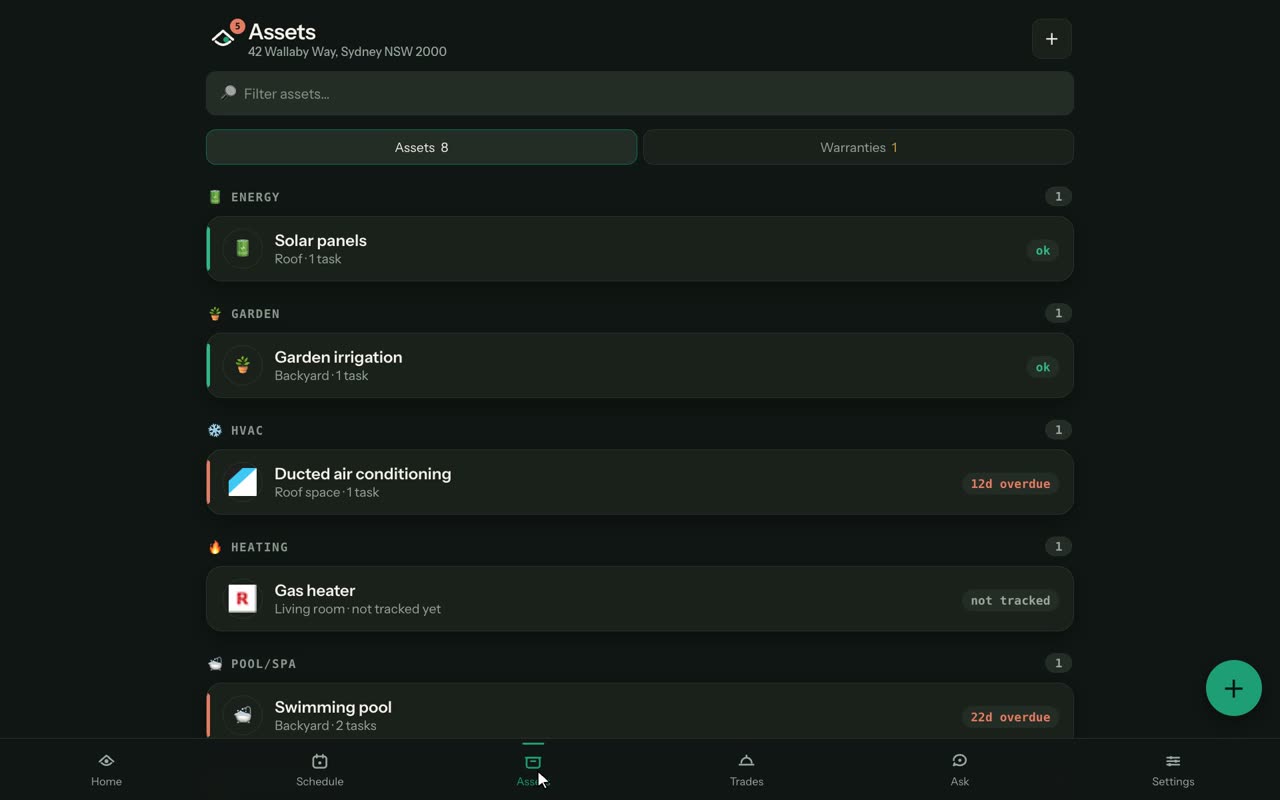Click "Living room · not tracked yet" subtitle
Viewport: 1280px width, 800px height.
tap(358, 609)
